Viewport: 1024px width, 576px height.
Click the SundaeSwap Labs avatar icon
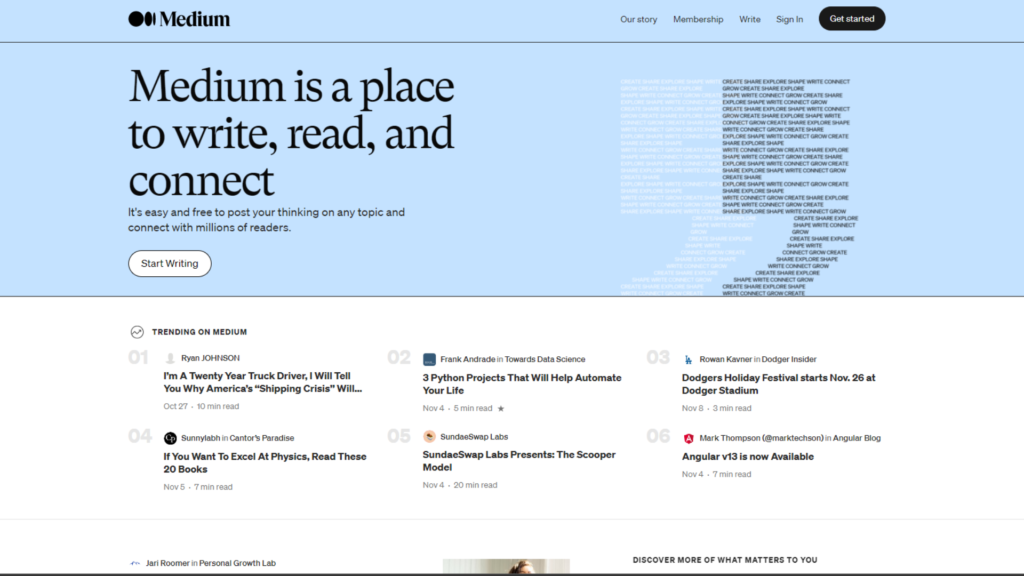[x=430, y=436]
